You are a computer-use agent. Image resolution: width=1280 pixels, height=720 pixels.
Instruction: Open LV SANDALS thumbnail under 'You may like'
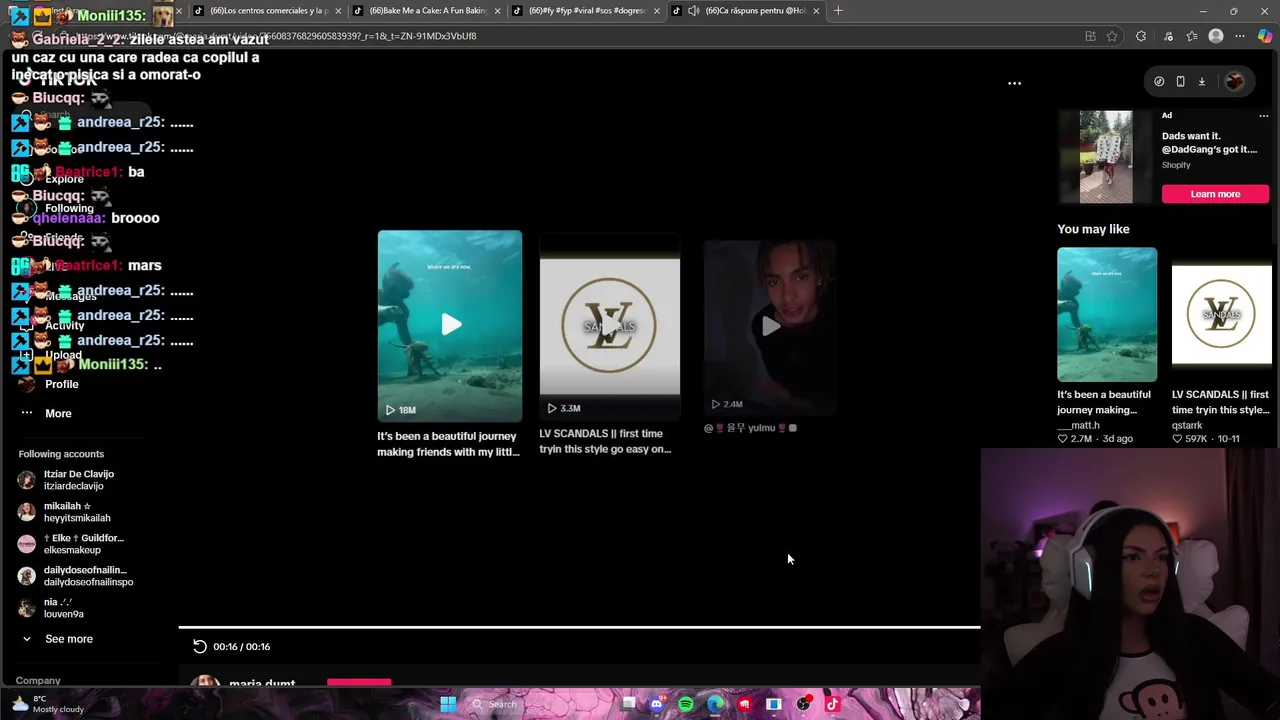coord(1222,314)
